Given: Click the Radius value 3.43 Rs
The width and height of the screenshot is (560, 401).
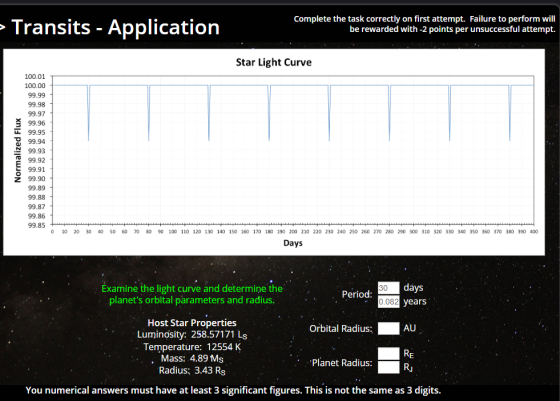Looking at the screenshot, I should 210,370.
